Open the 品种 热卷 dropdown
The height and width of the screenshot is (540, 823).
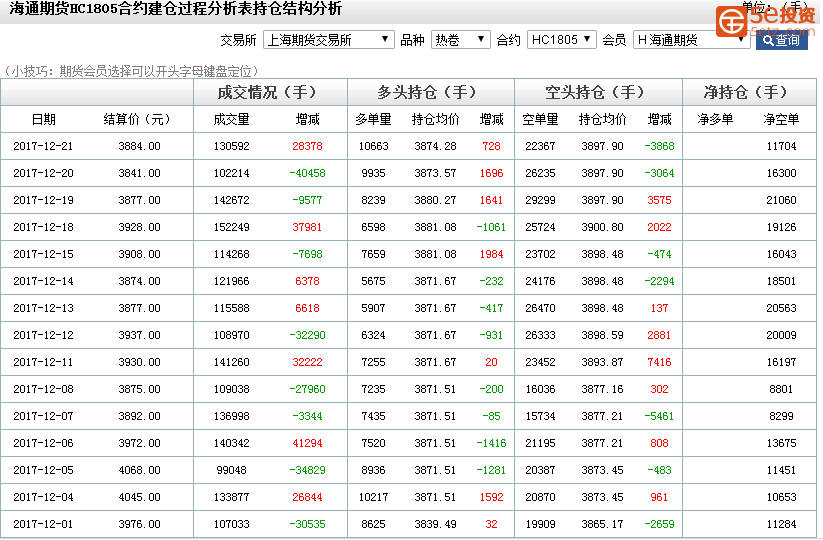[460, 40]
